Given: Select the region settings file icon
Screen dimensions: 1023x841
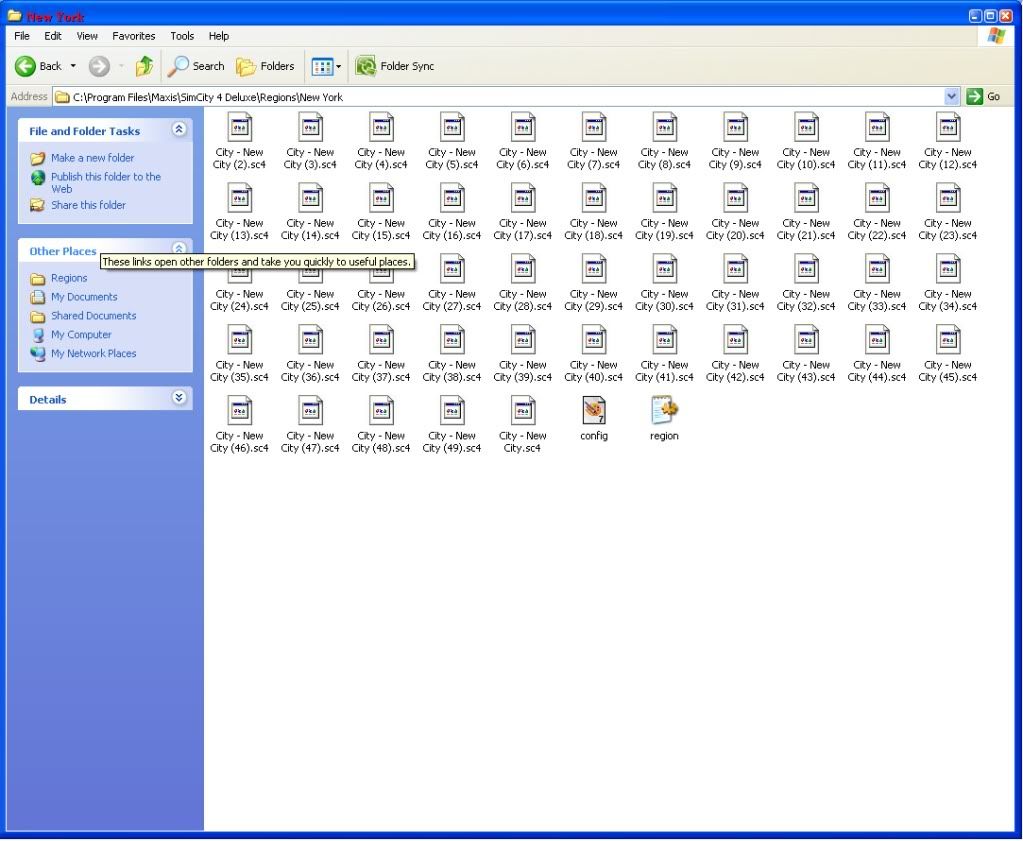Looking at the screenshot, I should point(665,410).
